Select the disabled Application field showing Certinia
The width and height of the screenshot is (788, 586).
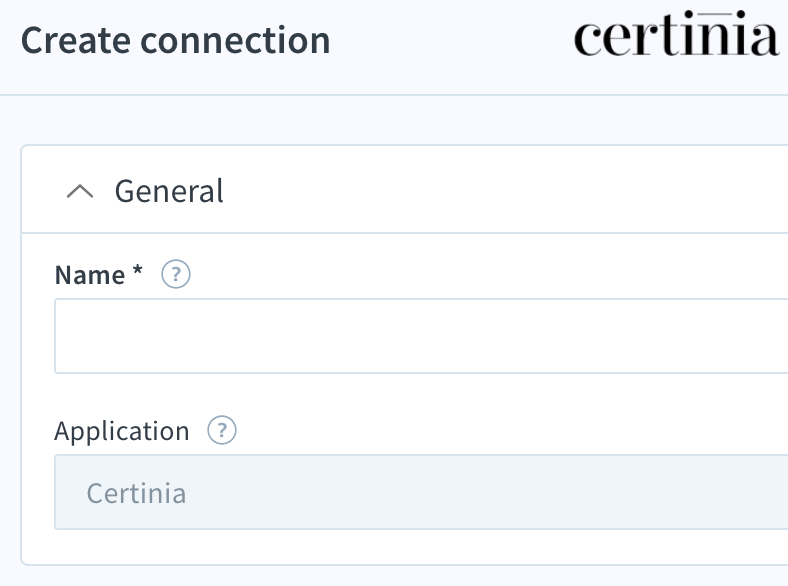(421, 492)
